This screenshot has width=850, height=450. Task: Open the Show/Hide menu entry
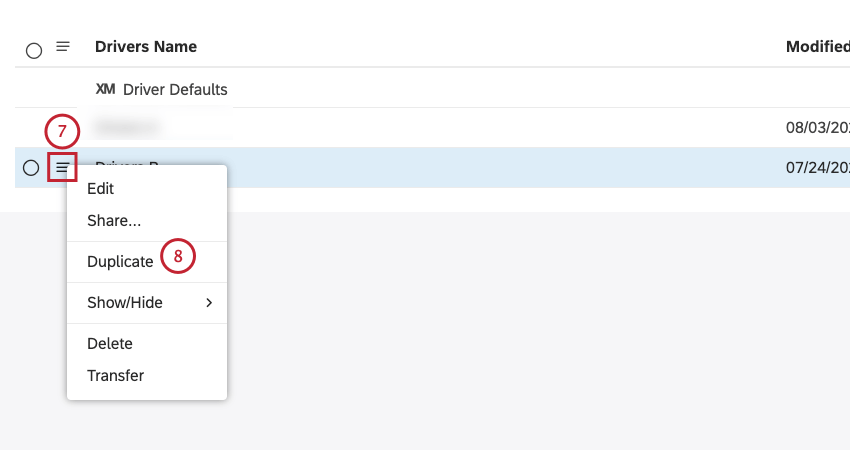pos(147,303)
